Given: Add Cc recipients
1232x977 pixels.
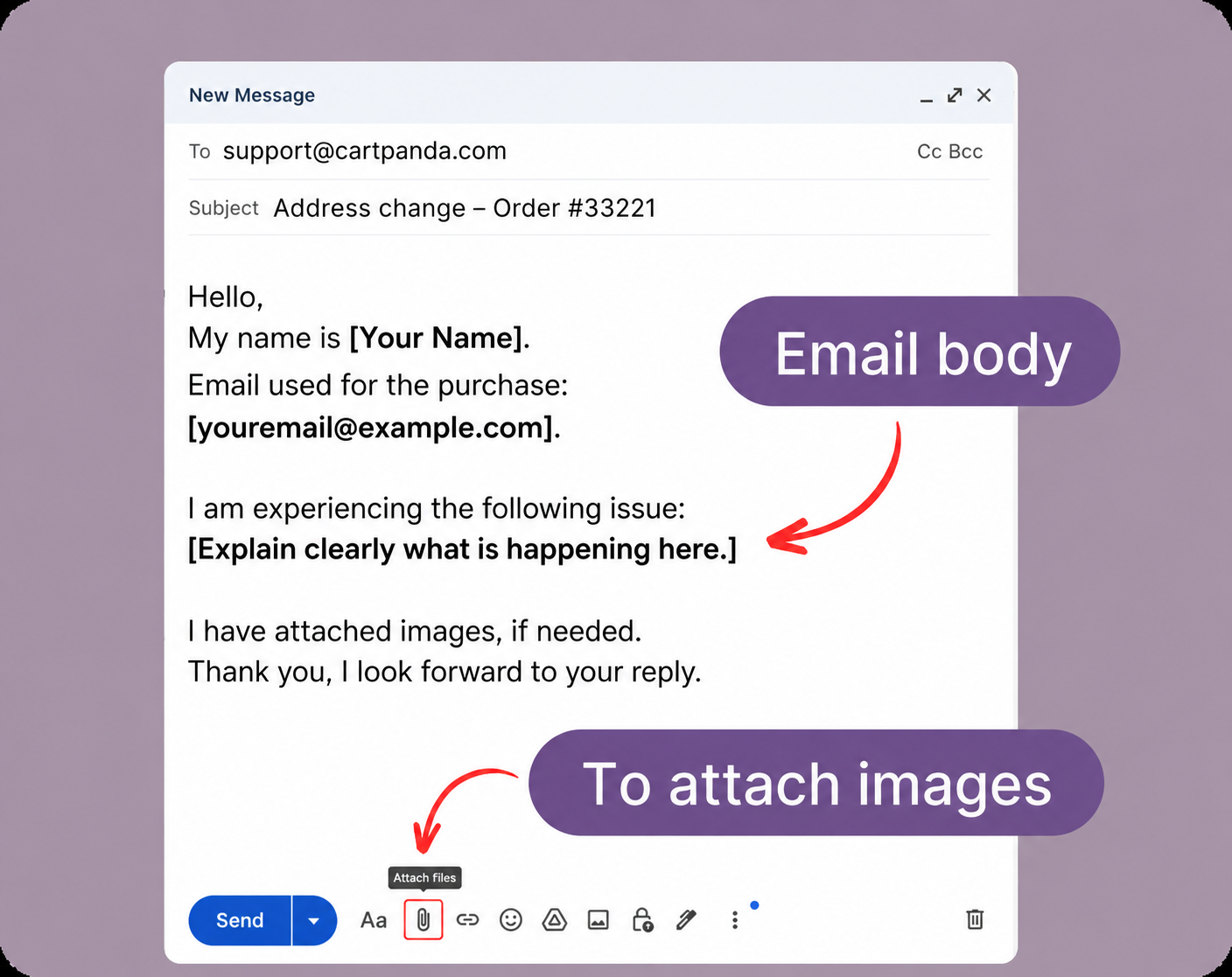Looking at the screenshot, I should pos(929,151).
